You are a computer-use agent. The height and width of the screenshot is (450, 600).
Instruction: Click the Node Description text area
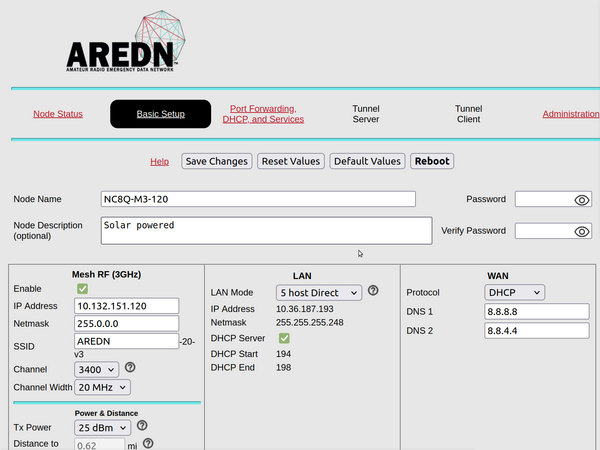(x=267, y=230)
